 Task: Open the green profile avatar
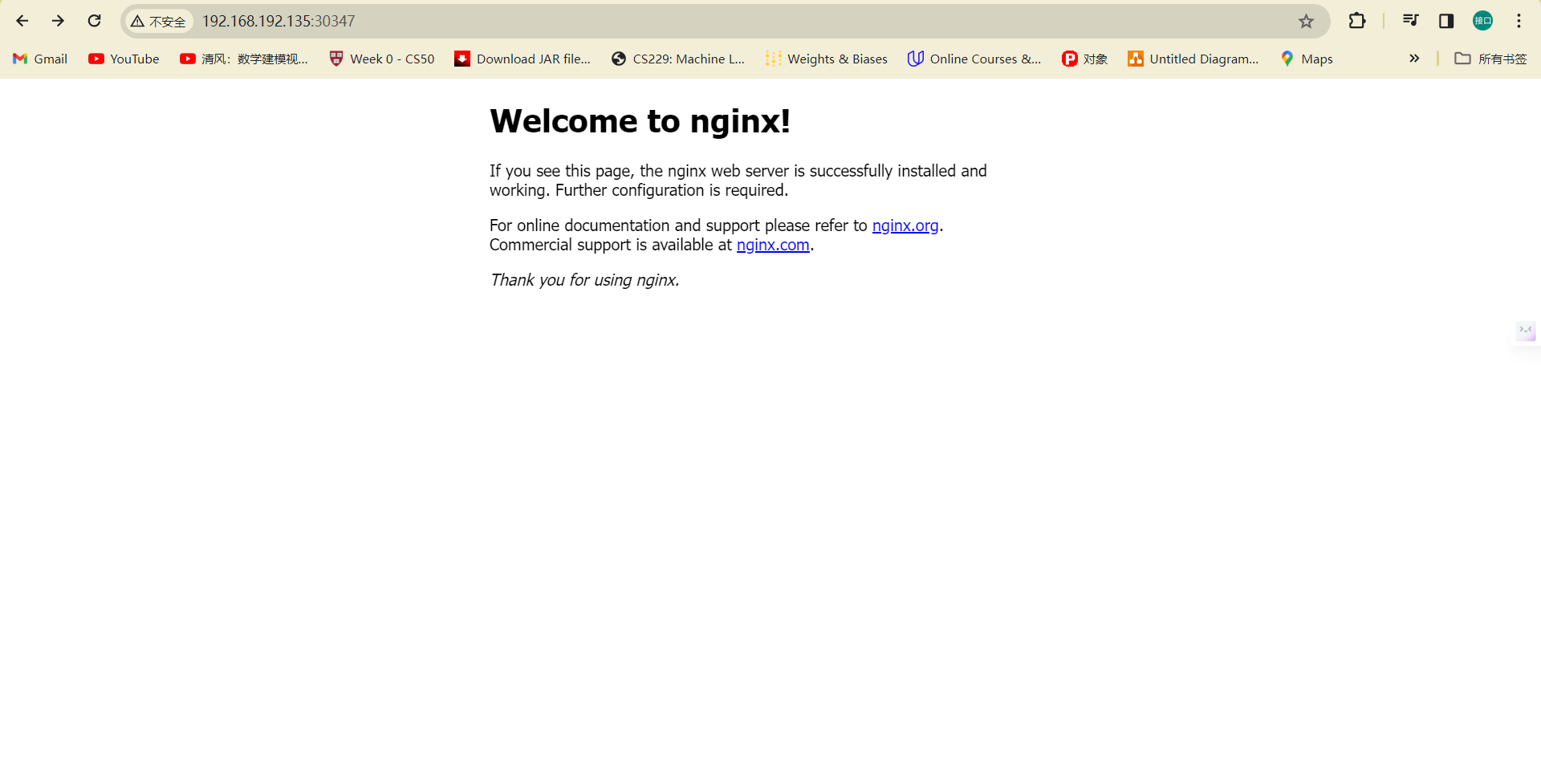1482,21
